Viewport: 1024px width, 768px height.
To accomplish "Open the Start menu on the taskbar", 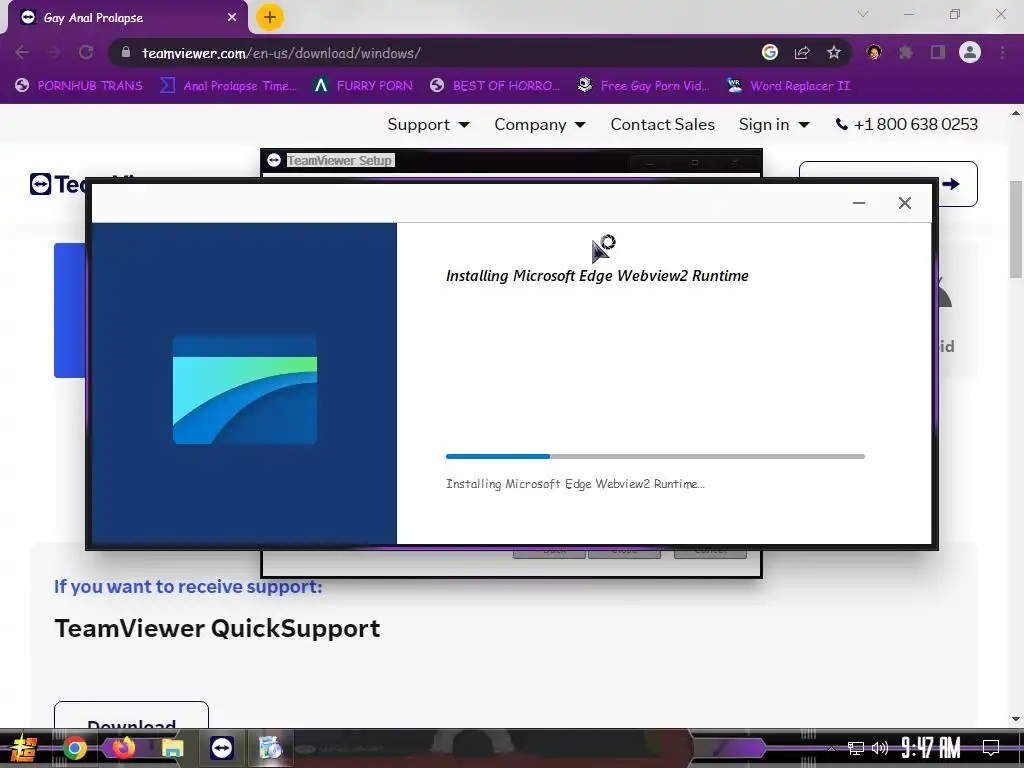I will coord(24,748).
